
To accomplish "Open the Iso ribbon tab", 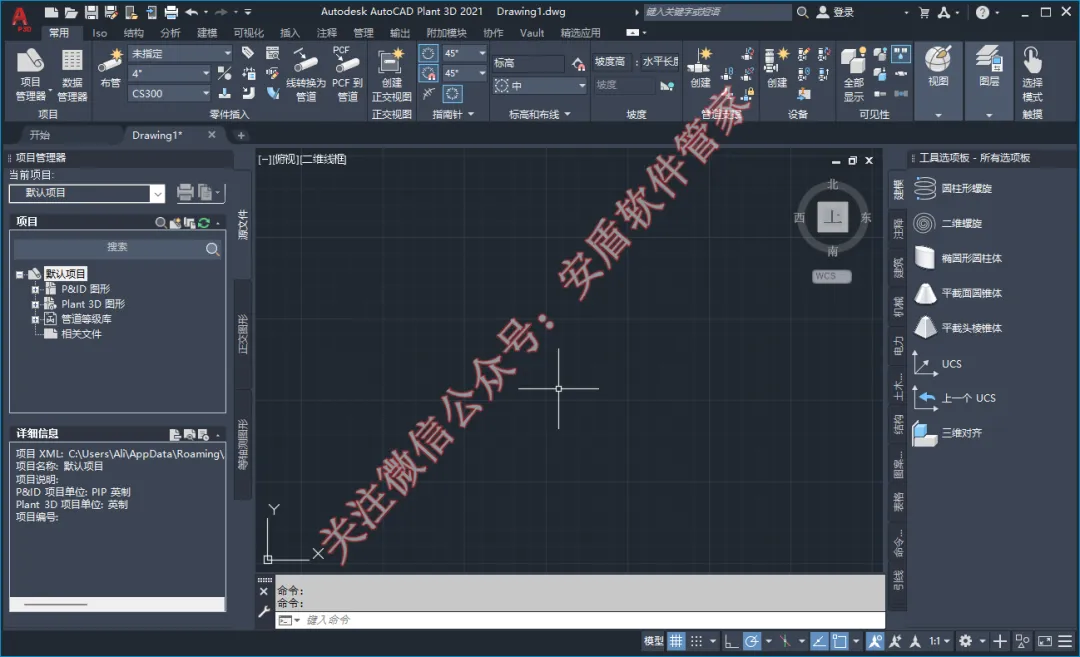I will click(x=100, y=32).
